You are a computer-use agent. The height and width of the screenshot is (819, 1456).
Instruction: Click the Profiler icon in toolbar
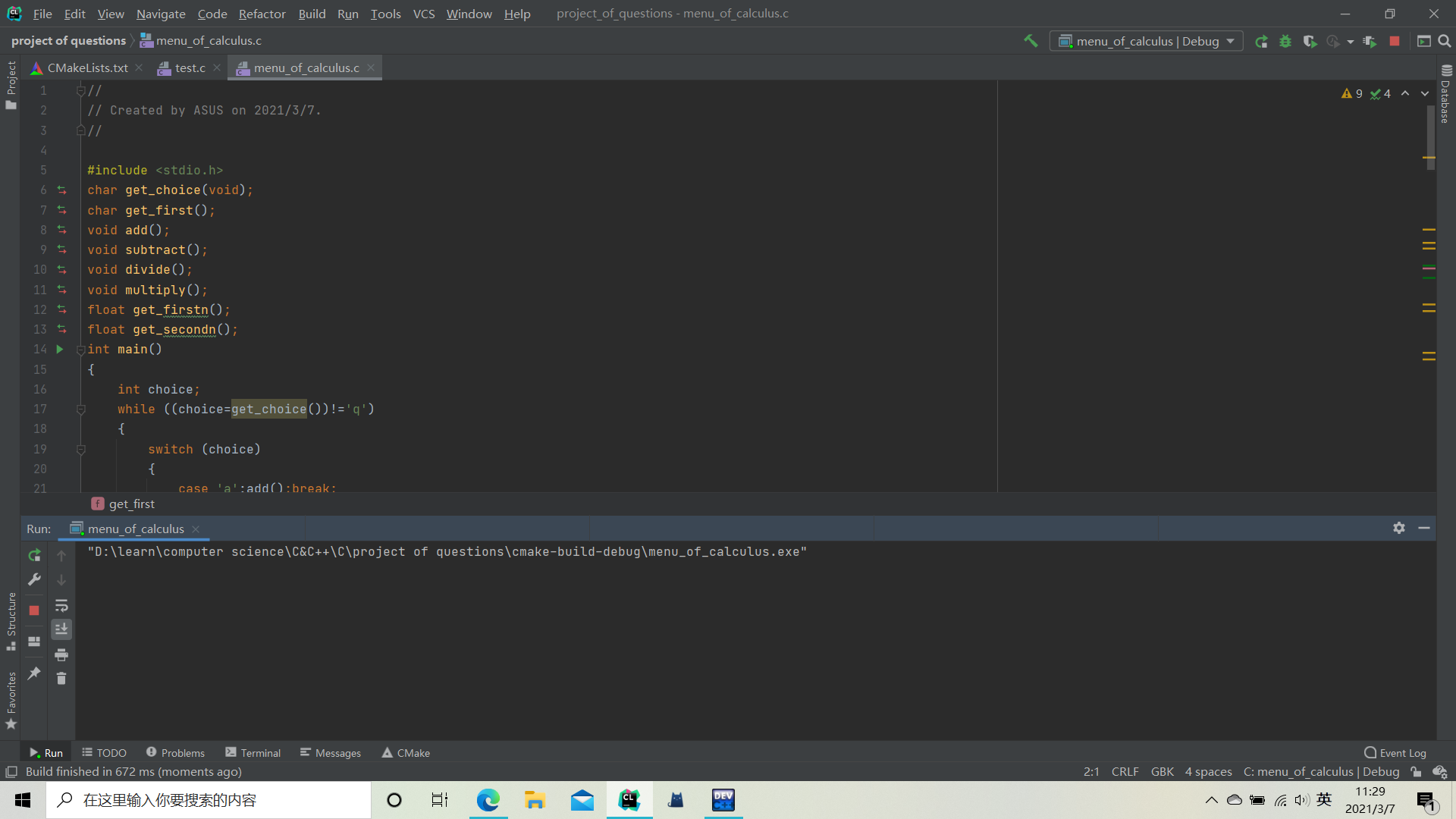(x=1333, y=41)
